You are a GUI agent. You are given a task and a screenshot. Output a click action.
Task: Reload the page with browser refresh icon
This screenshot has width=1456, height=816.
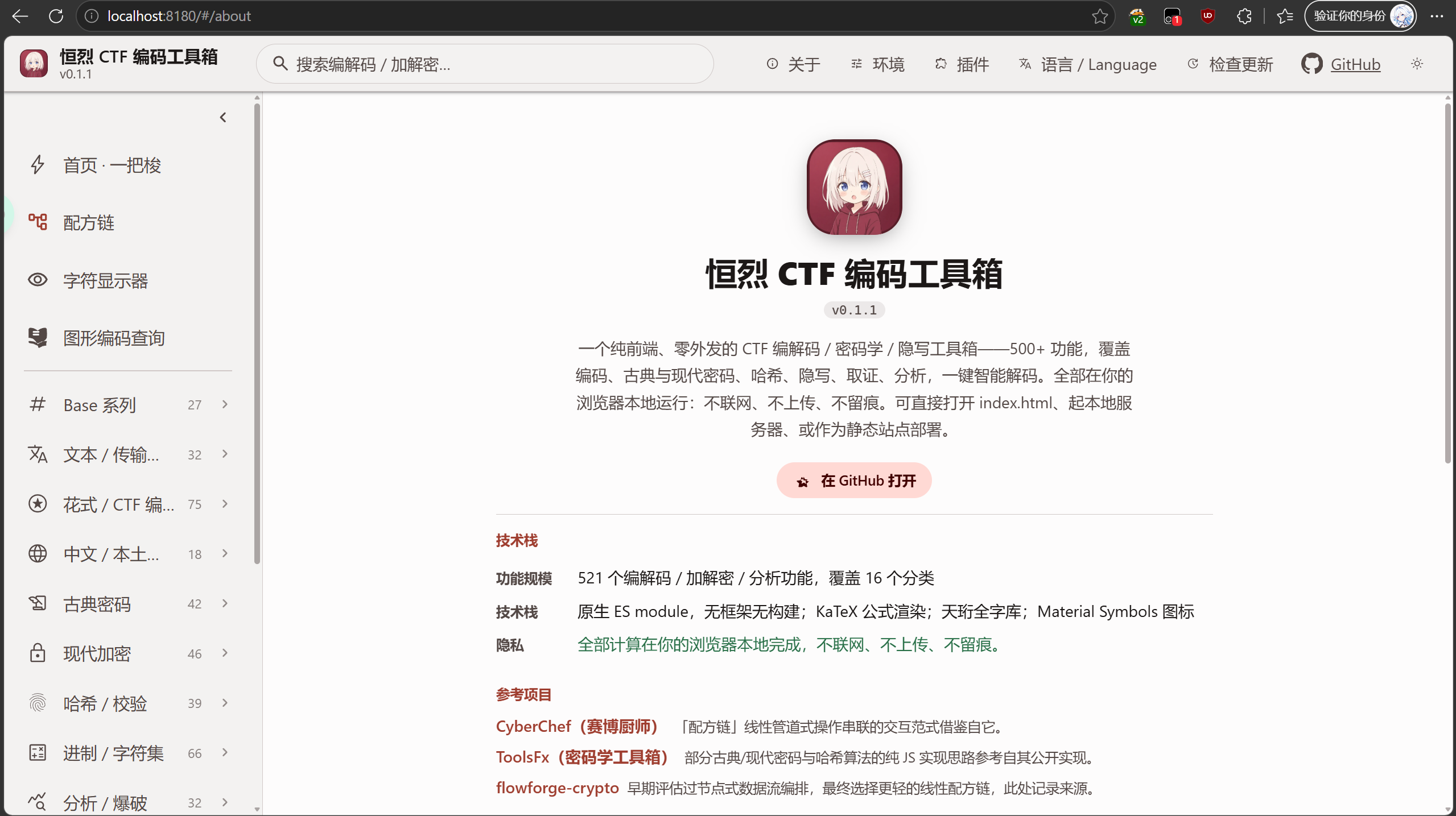56,16
